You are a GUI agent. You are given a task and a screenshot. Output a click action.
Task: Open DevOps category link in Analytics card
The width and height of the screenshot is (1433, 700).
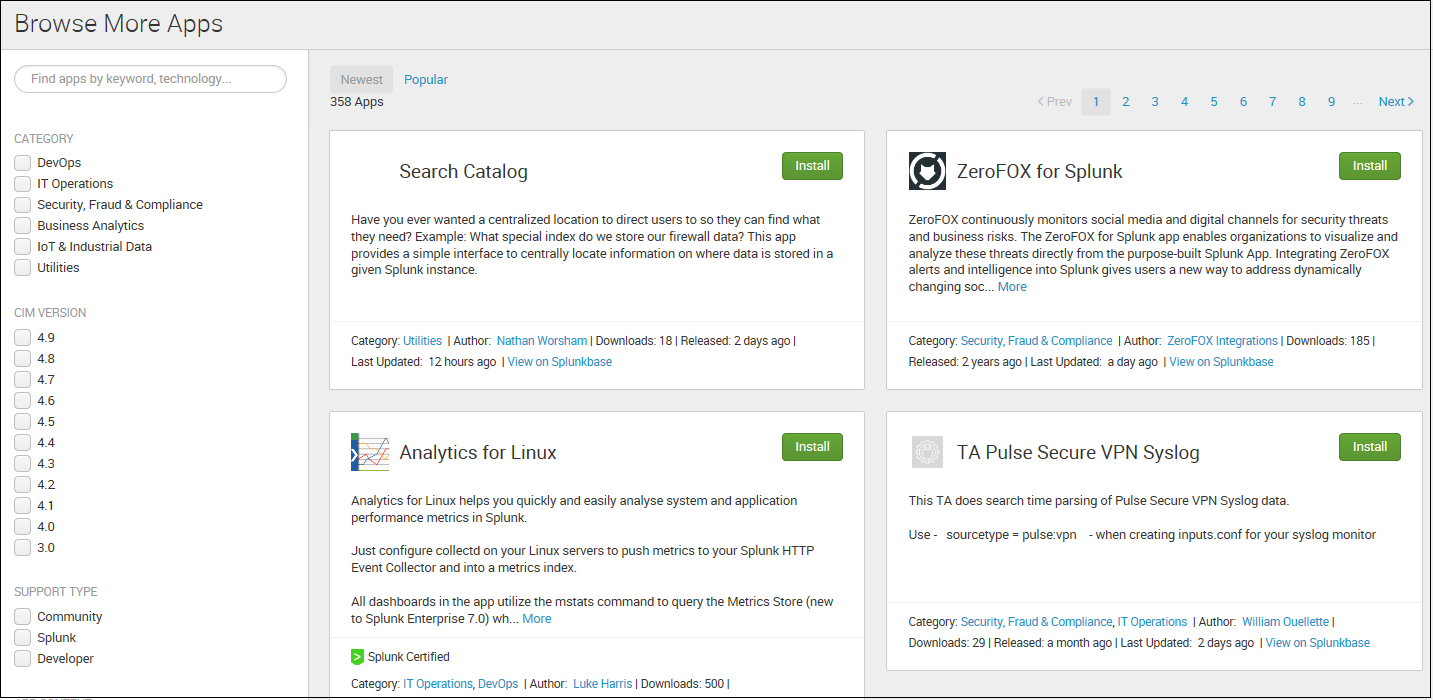[498, 684]
